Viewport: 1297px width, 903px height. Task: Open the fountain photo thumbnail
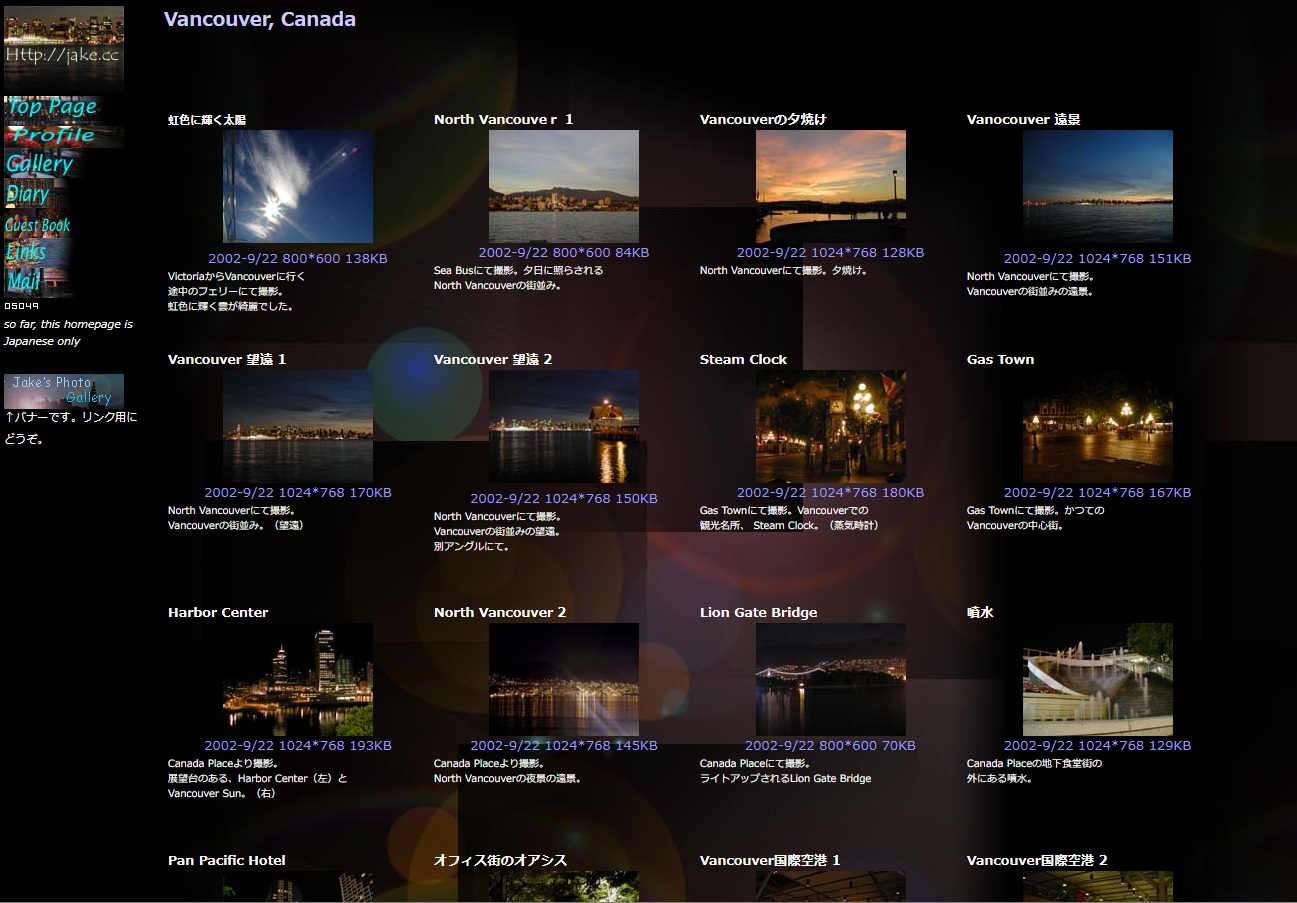pos(1097,680)
